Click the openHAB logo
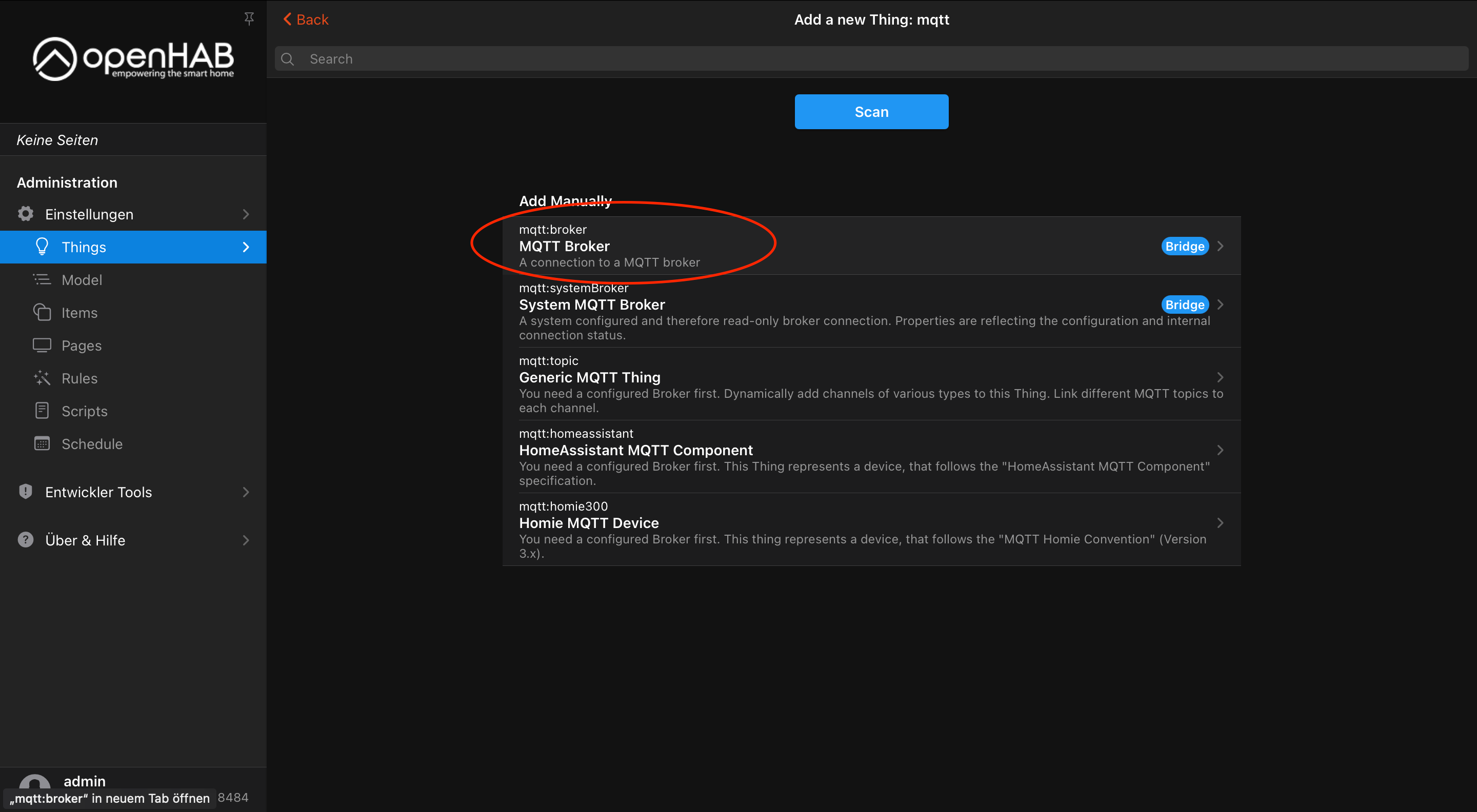The image size is (1477, 812). 133,59
